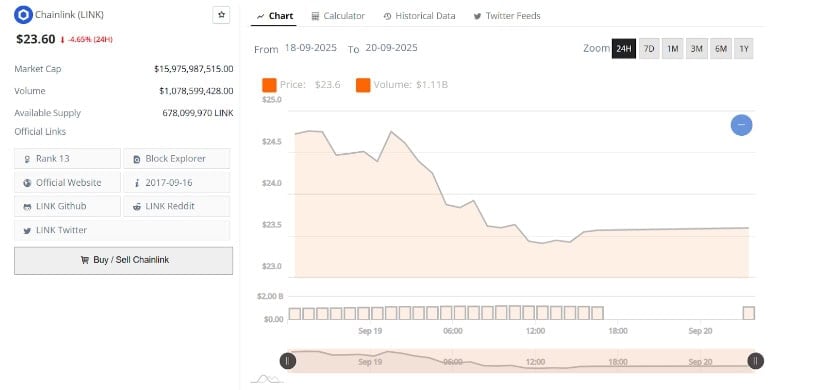The image size is (825, 390).
Task: Visit the Official Website link
Action: coord(67,183)
